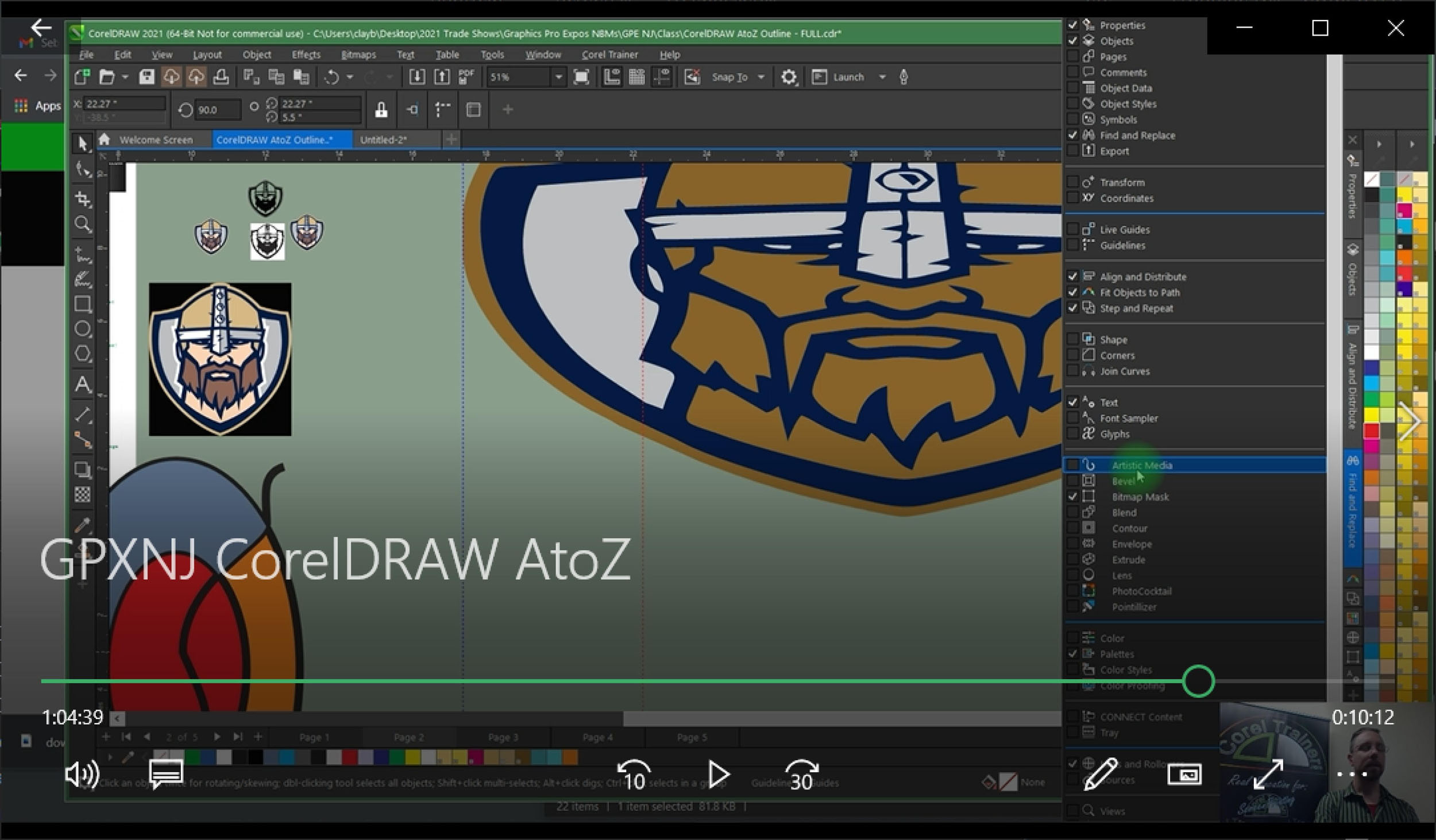
Task: Uncheck Step and Repeat checkbox
Action: click(1072, 308)
